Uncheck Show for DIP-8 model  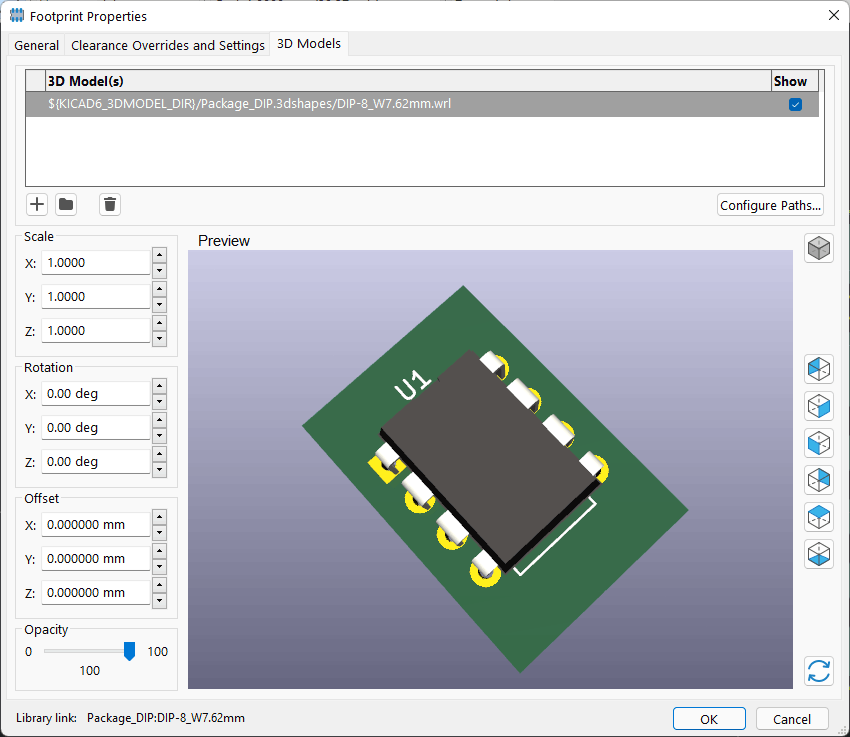click(795, 105)
